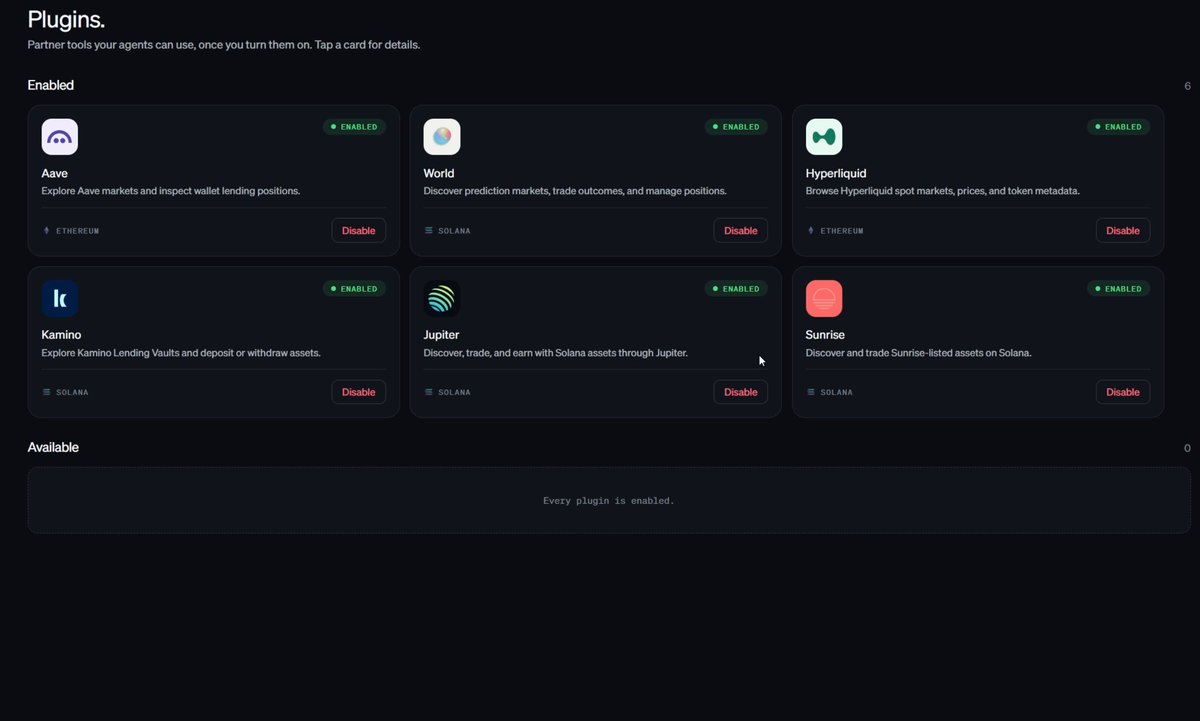The width and height of the screenshot is (1200, 721).
Task: Disable the Aave plugin
Action: pyautogui.click(x=359, y=231)
